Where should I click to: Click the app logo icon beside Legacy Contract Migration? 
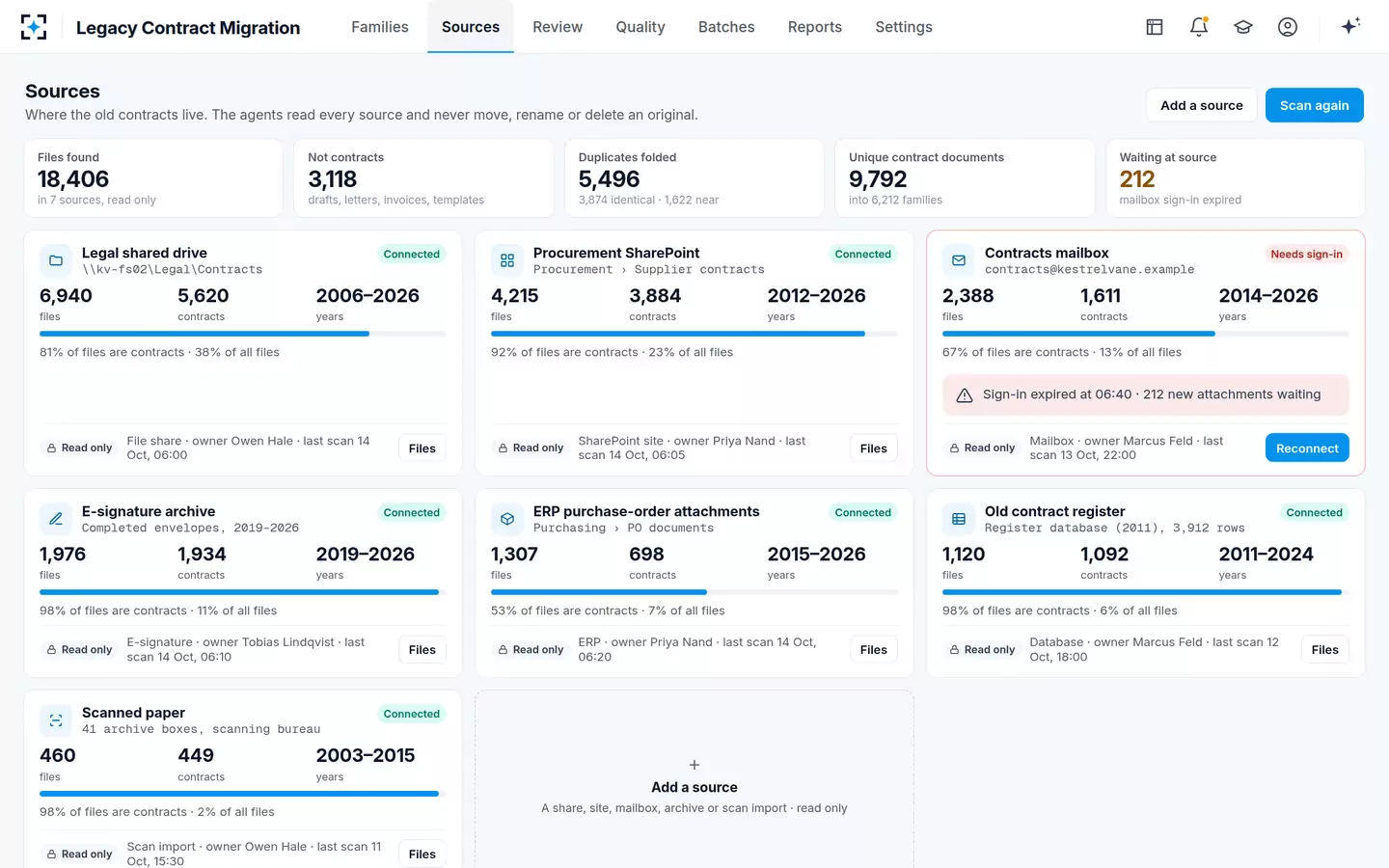[x=34, y=27]
